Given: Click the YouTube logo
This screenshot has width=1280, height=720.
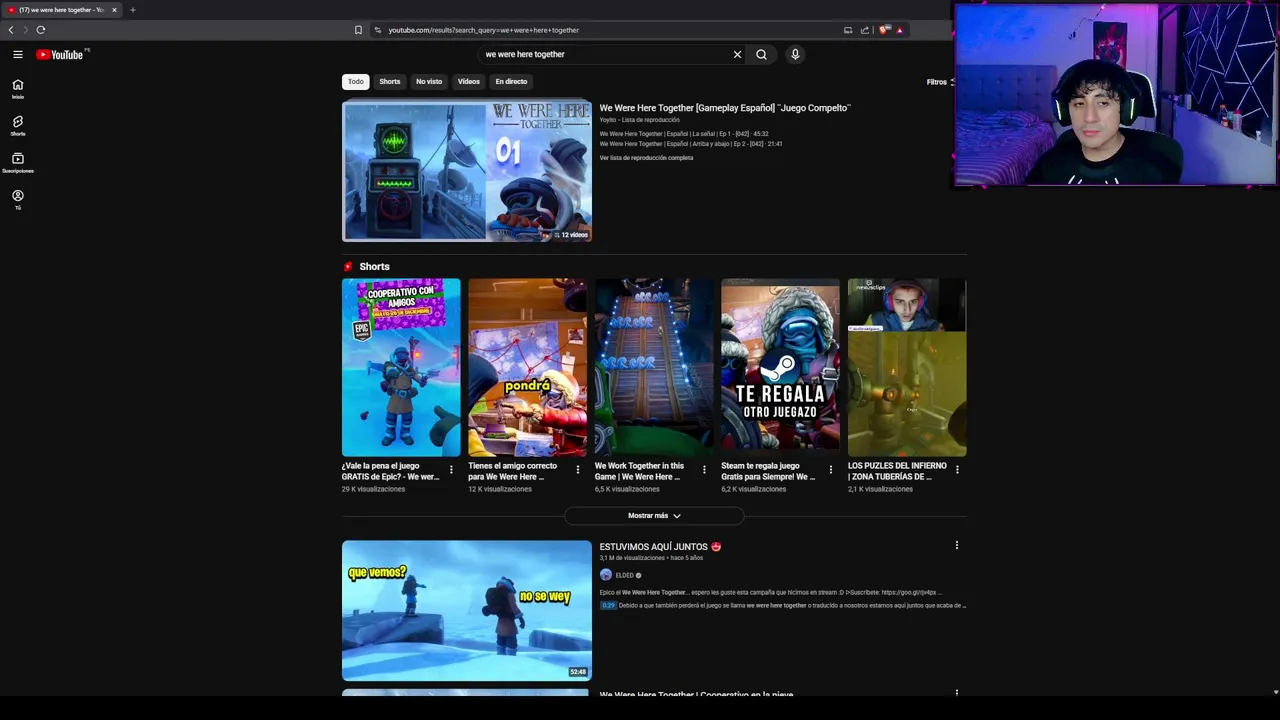Looking at the screenshot, I should 62,54.
